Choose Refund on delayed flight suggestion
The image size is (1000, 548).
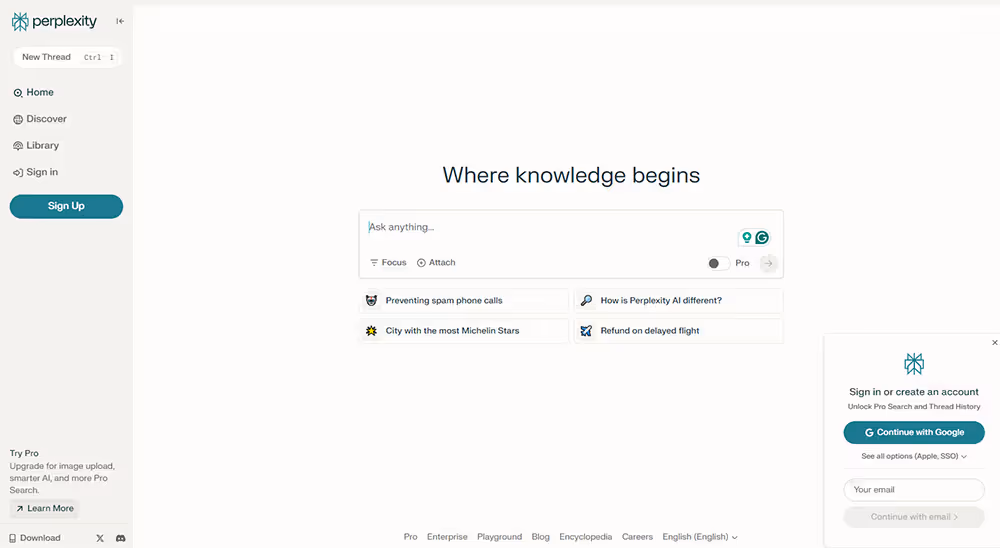tap(679, 331)
